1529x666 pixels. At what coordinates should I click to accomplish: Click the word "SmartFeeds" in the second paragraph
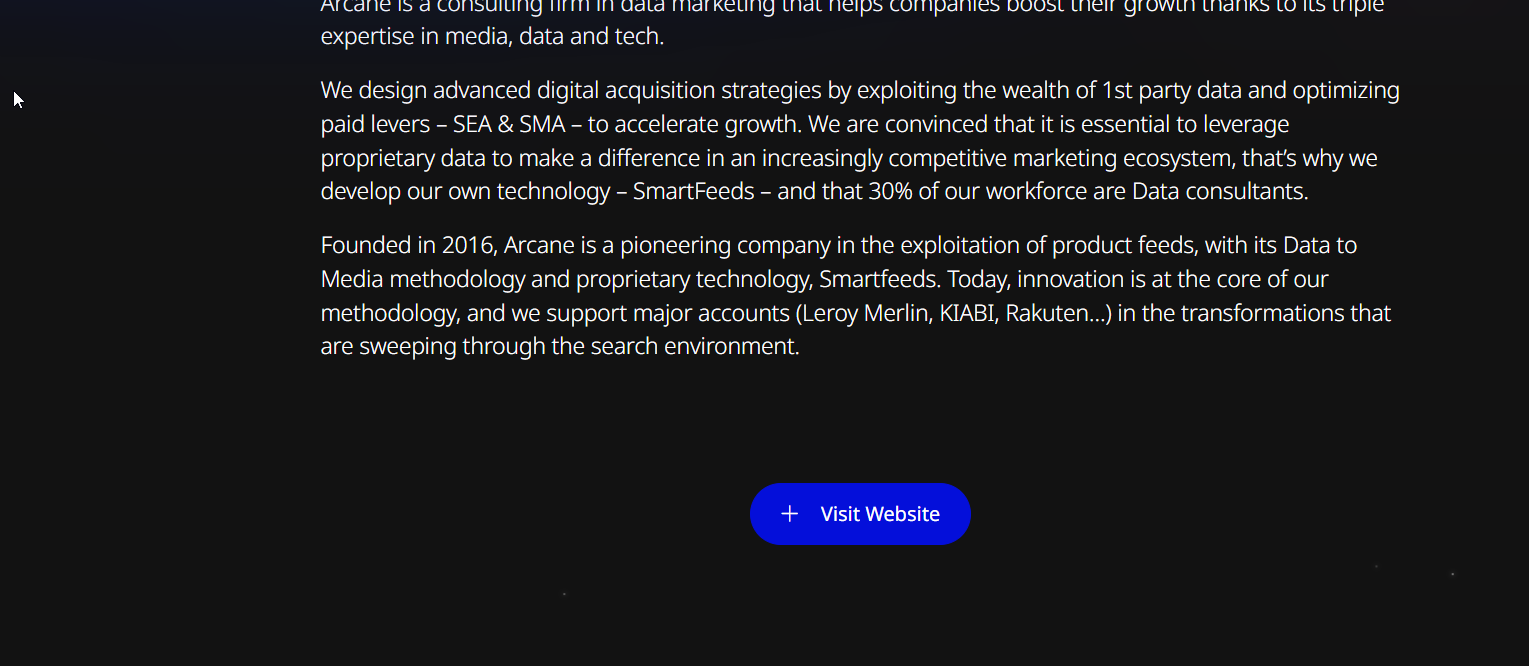pyautogui.click(x=693, y=192)
